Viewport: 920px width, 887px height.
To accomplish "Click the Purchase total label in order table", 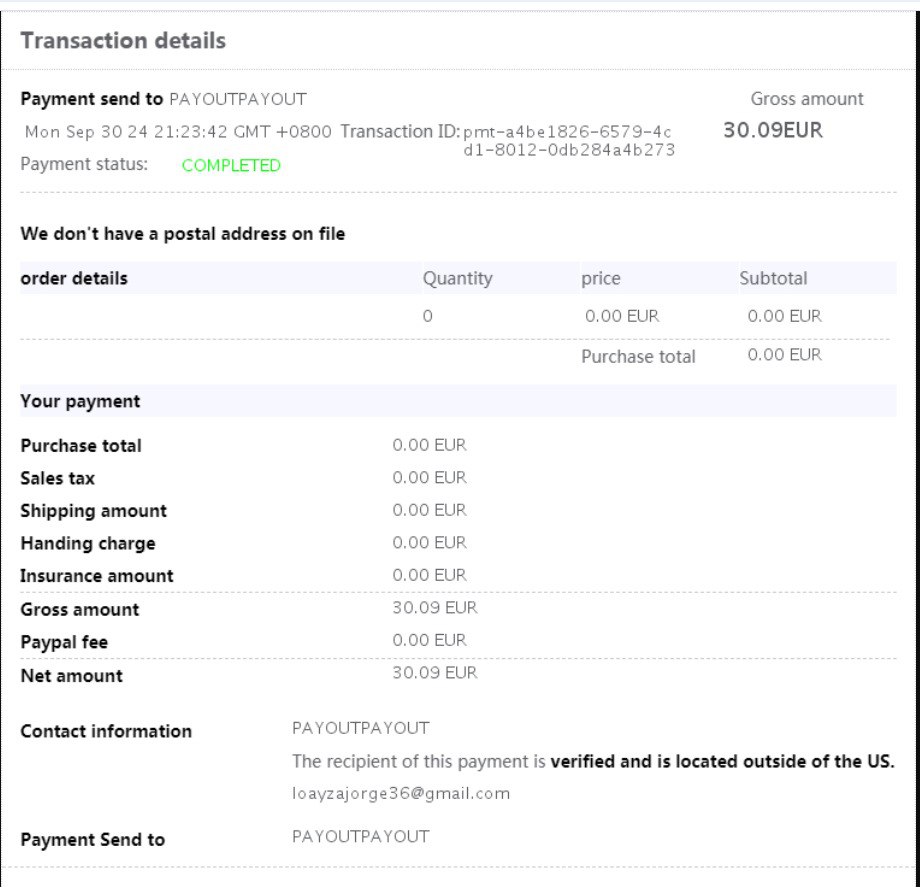I will [x=638, y=356].
